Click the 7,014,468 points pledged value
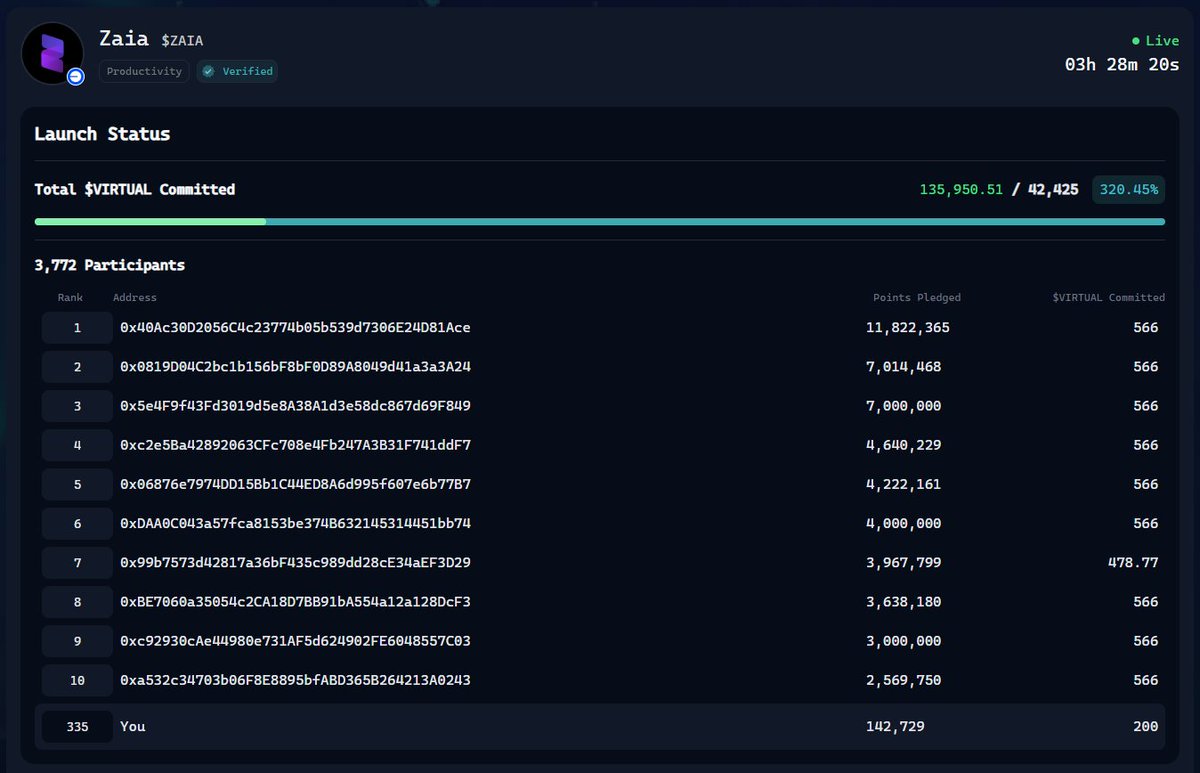 (904, 367)
